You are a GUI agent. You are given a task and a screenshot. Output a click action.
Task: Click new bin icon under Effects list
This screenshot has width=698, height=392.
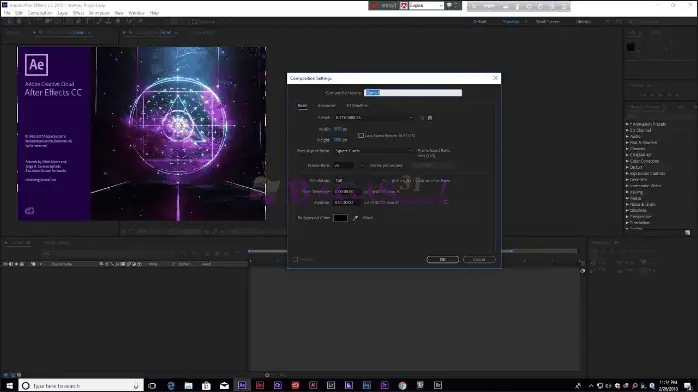pyautogui.click(x=687, y=232)
